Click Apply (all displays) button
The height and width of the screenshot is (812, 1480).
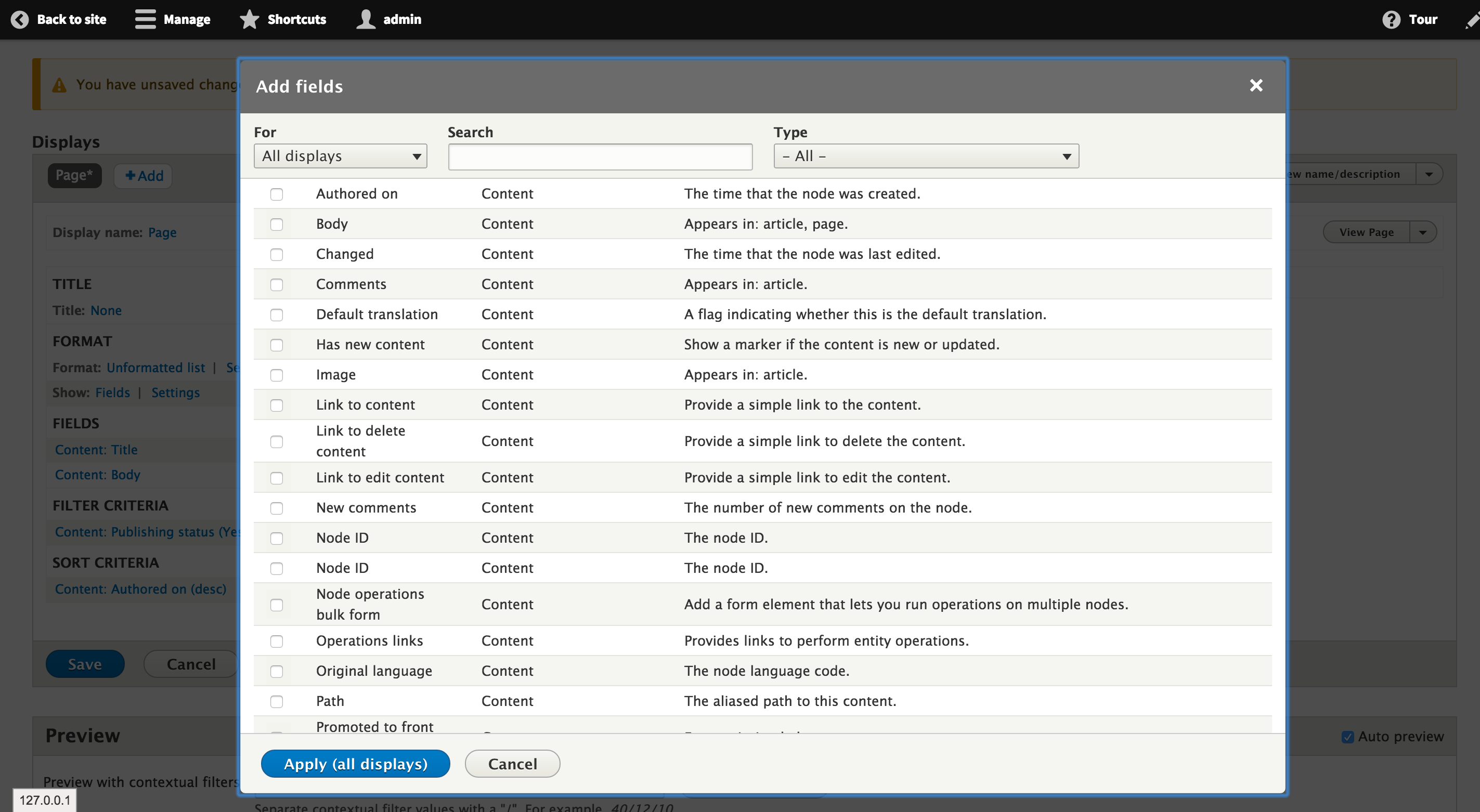pos(355,764)
